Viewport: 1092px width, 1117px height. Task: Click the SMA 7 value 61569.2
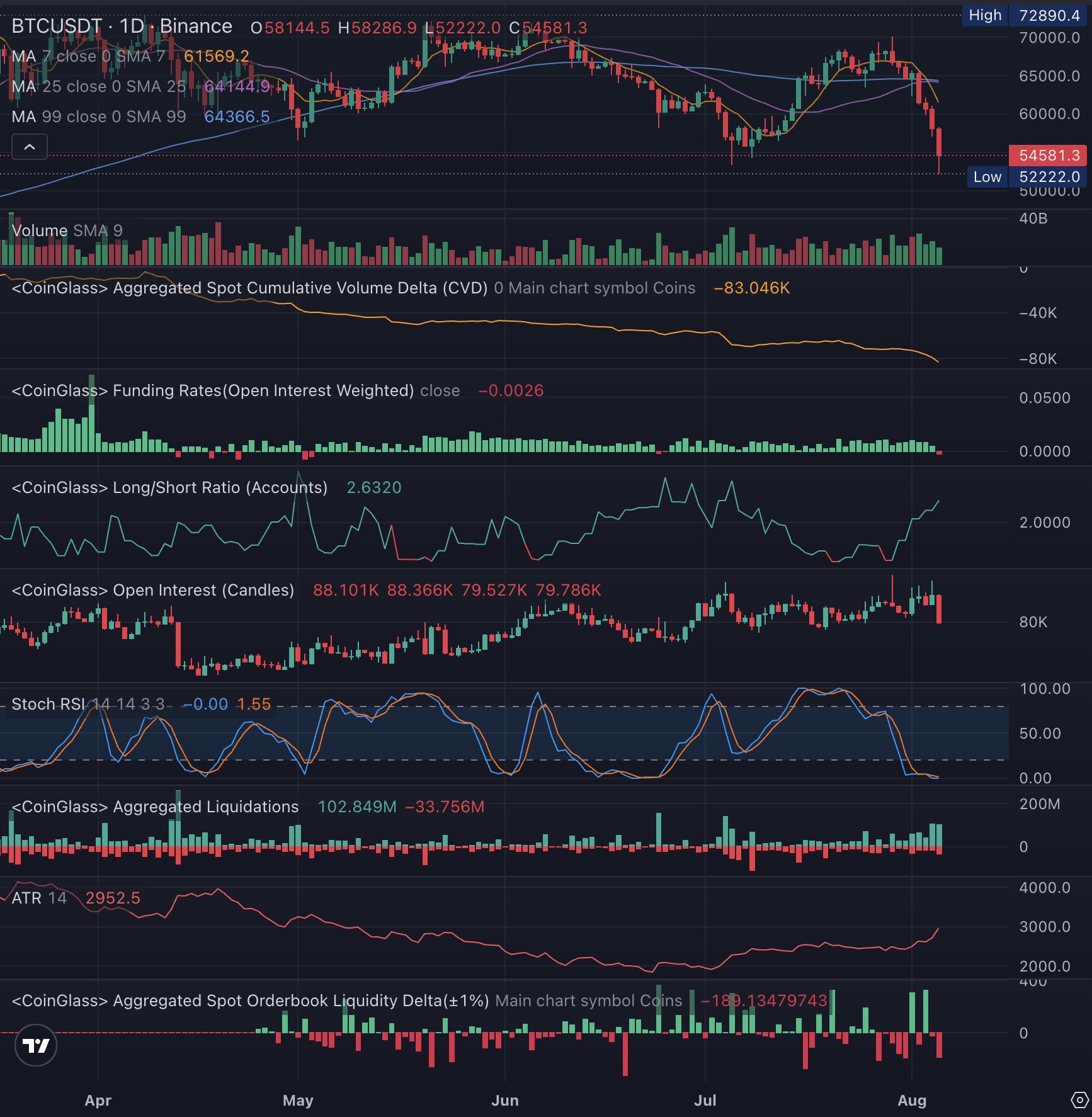[x=217, y=57]
